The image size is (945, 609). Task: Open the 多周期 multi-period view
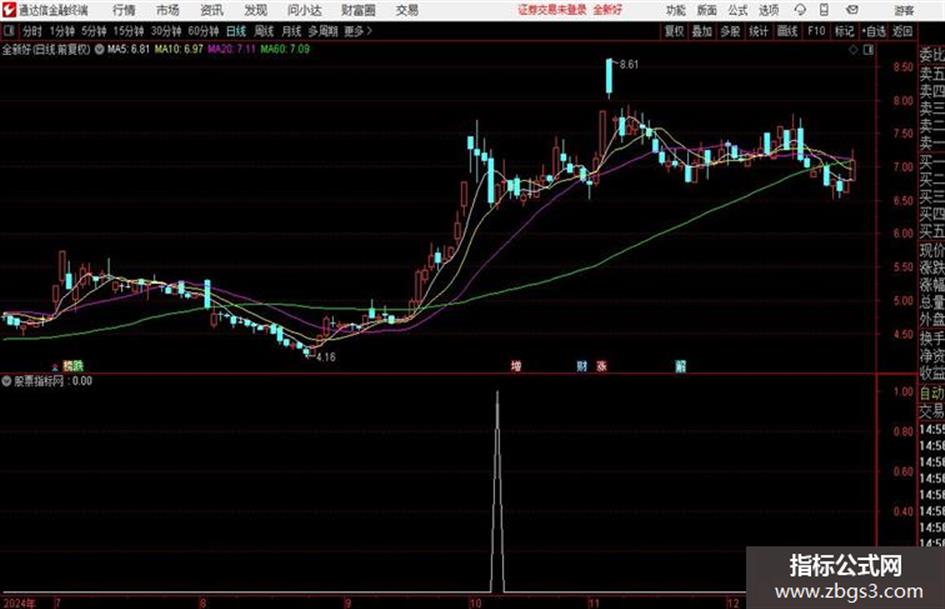tap(323, 31)
